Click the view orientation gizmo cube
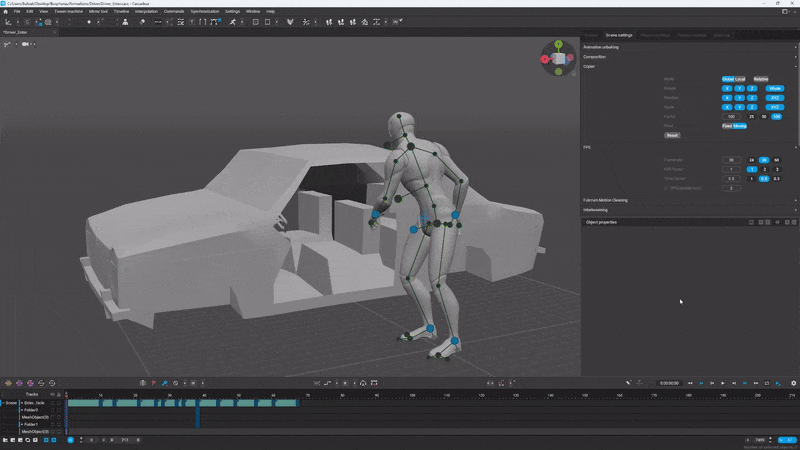Screen dimensions: 800x450 [x=558, y=58]
